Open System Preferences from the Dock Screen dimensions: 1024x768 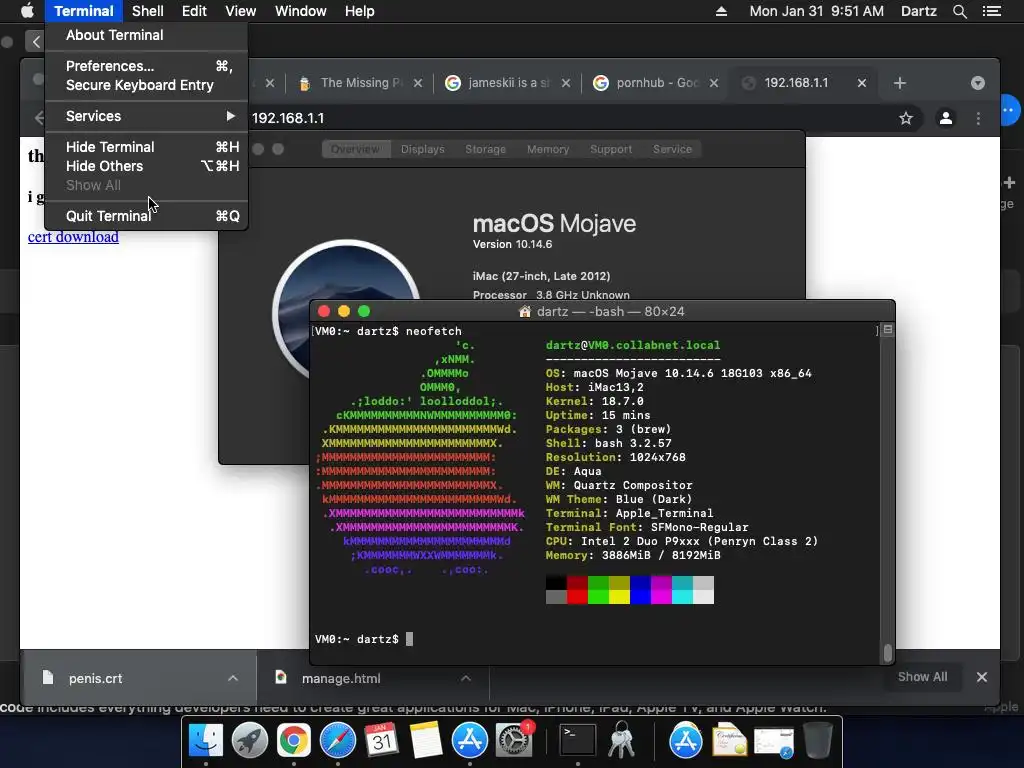pyautogui.click(x=514, y=740)
